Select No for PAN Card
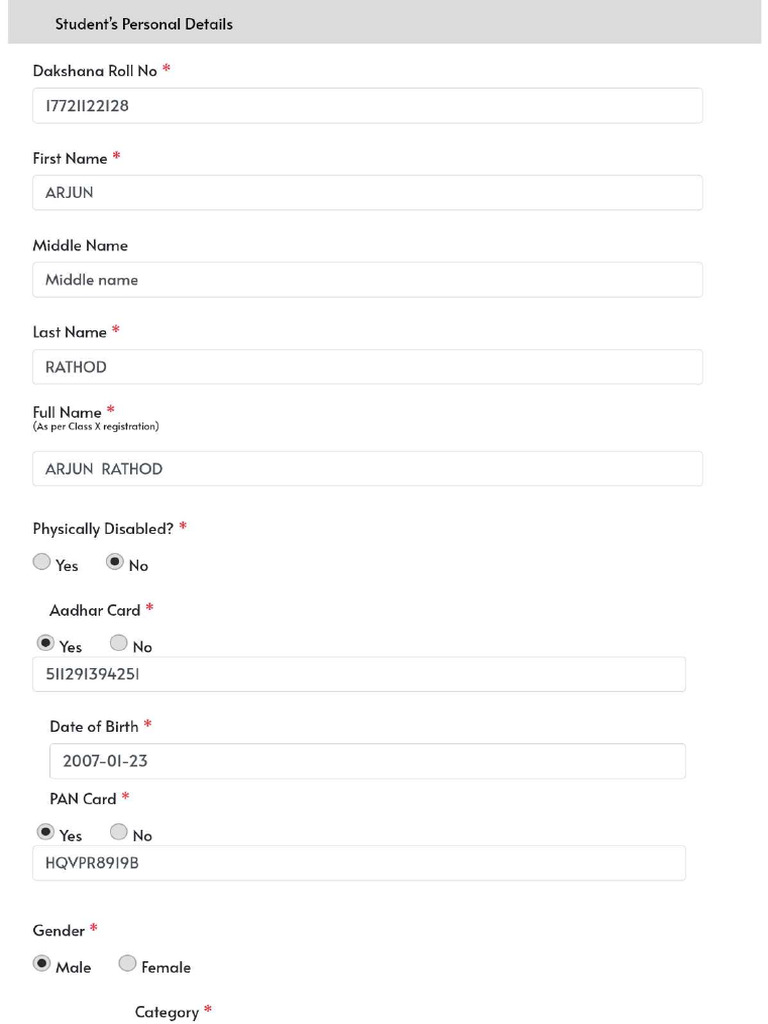 119,832
